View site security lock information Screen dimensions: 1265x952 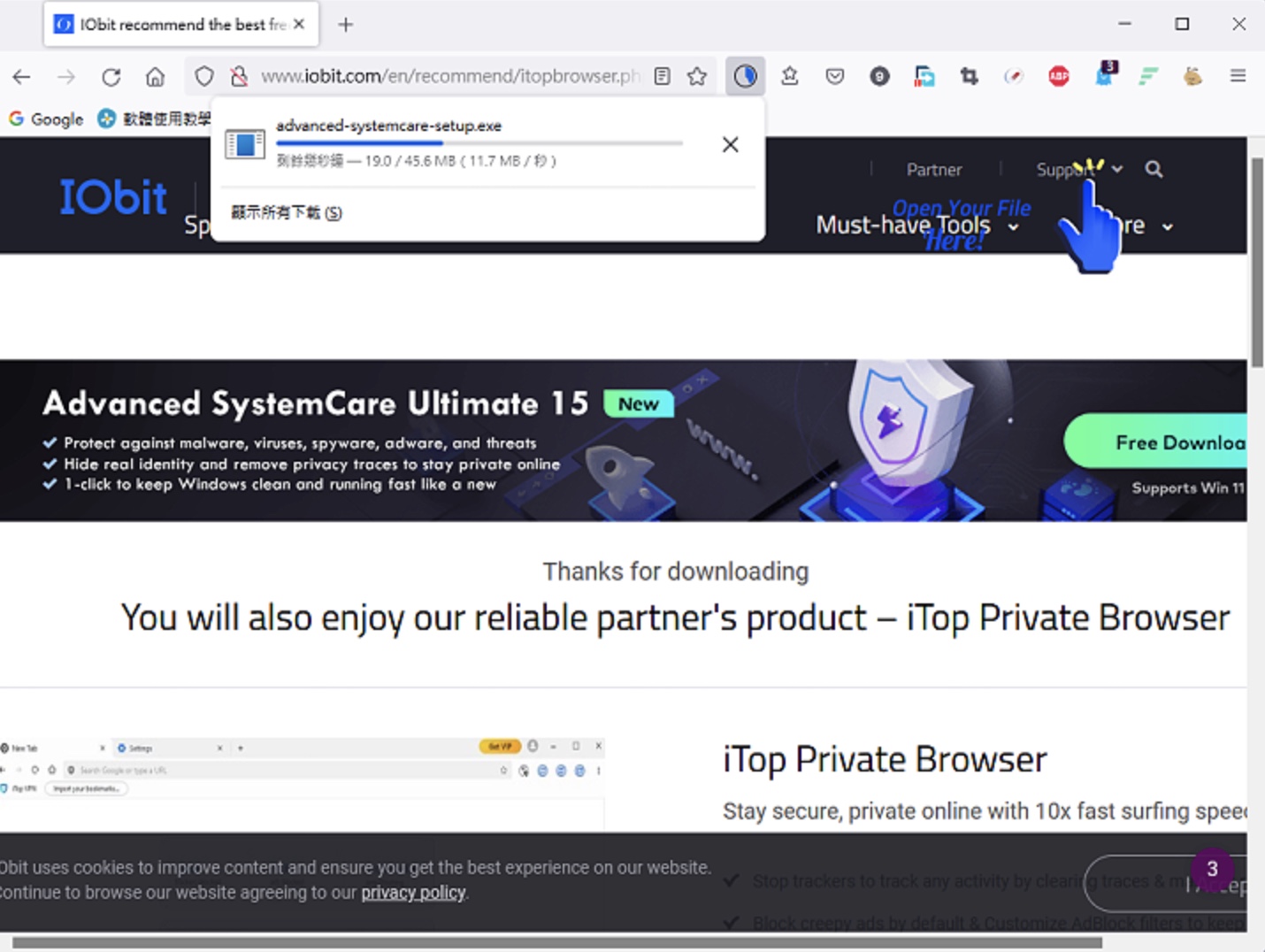tap(239, 77)
